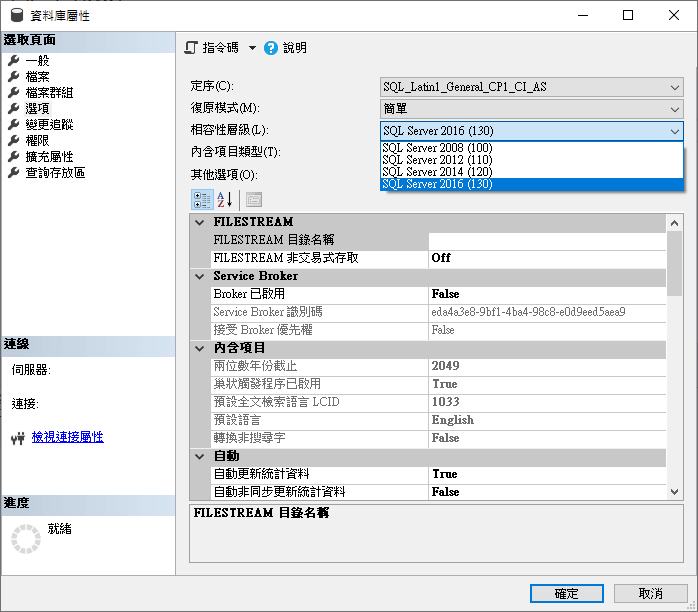Open the 復原模式 recovery model dropdown

pyautogui.click(x=675, y=109)
